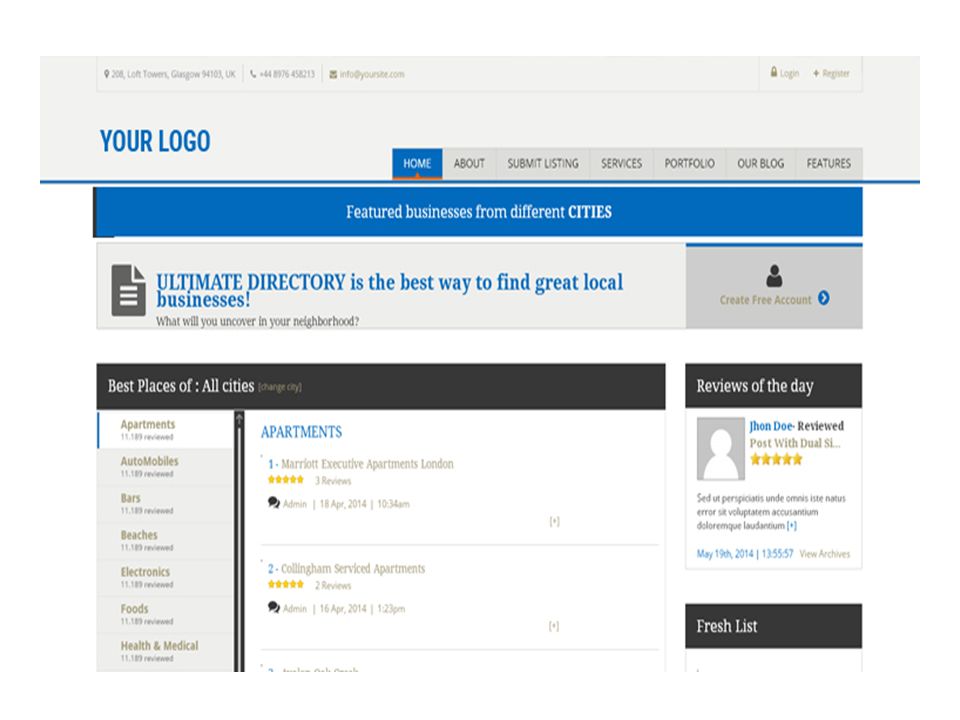Click the Create Free Account button

pos(774,287)
